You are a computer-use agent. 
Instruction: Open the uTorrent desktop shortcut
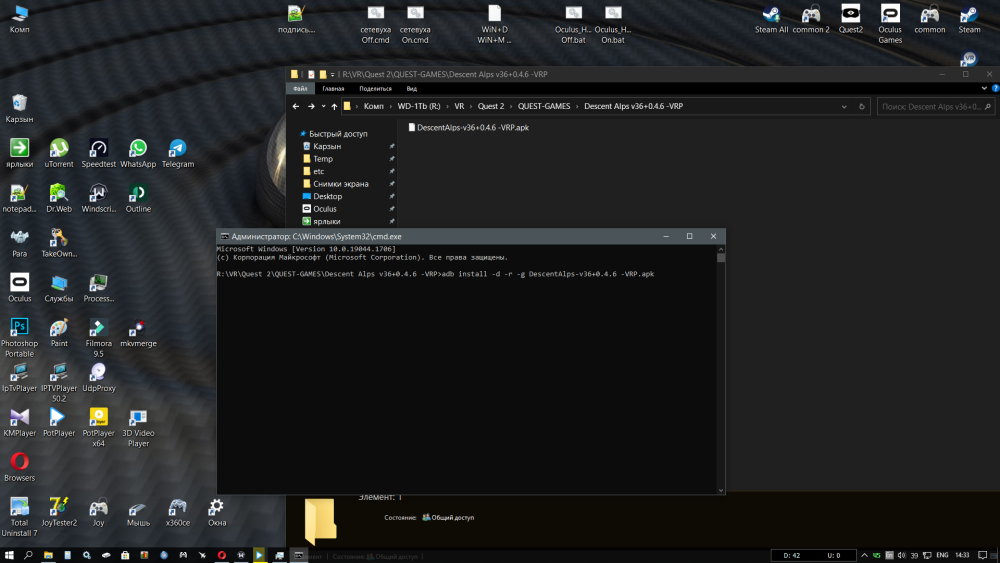[x=59, y=154]
